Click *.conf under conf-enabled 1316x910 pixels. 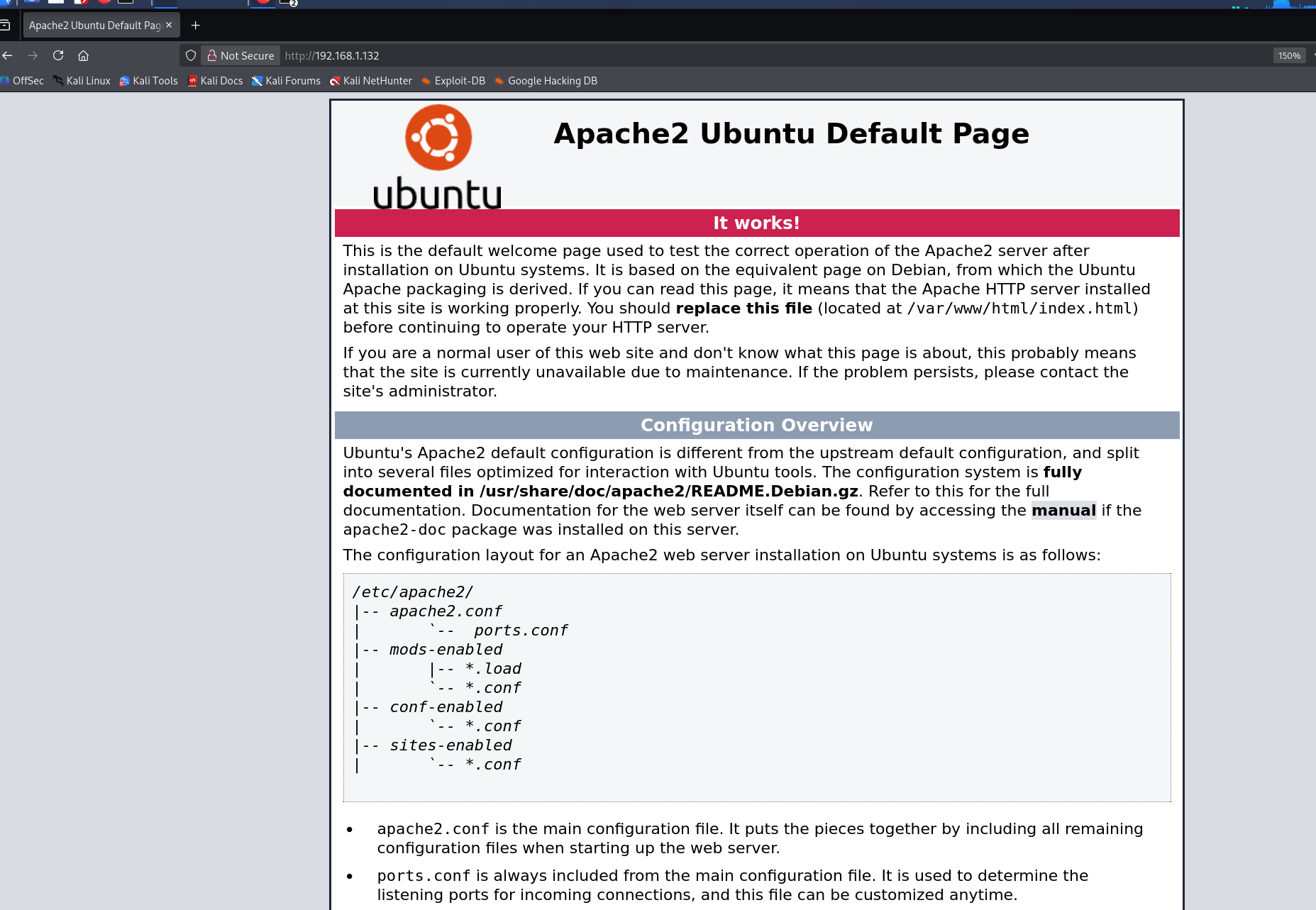[x=493, y=726]
